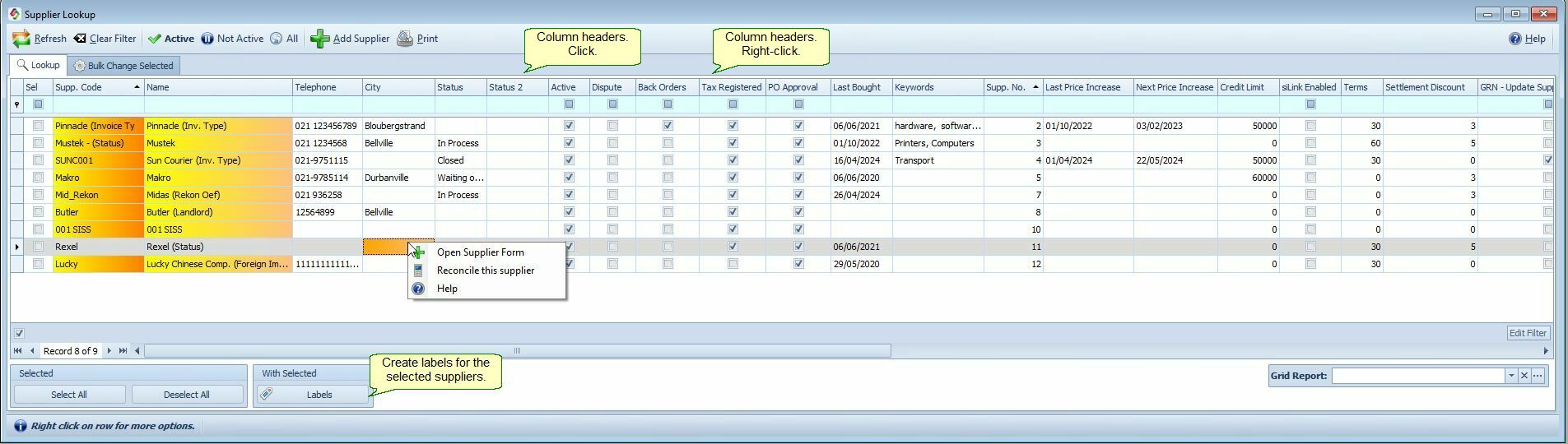Show only Active suppliers

click(171, 39)
